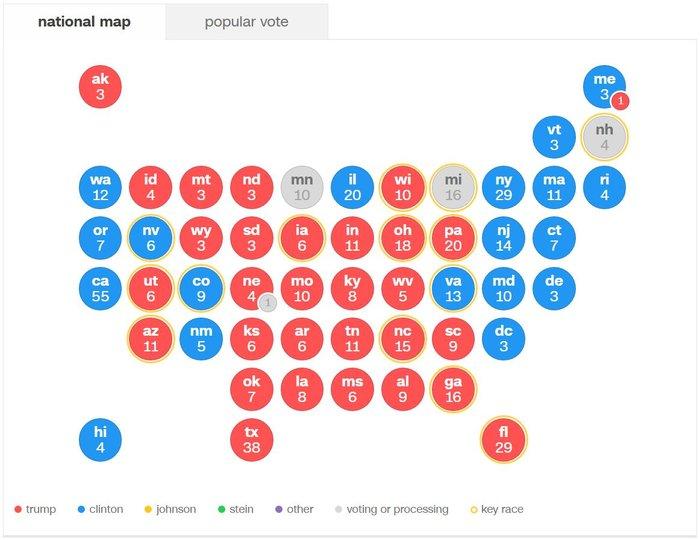Select the national map tab
This screenshot has width=700, height=540.
click(84, 22)
